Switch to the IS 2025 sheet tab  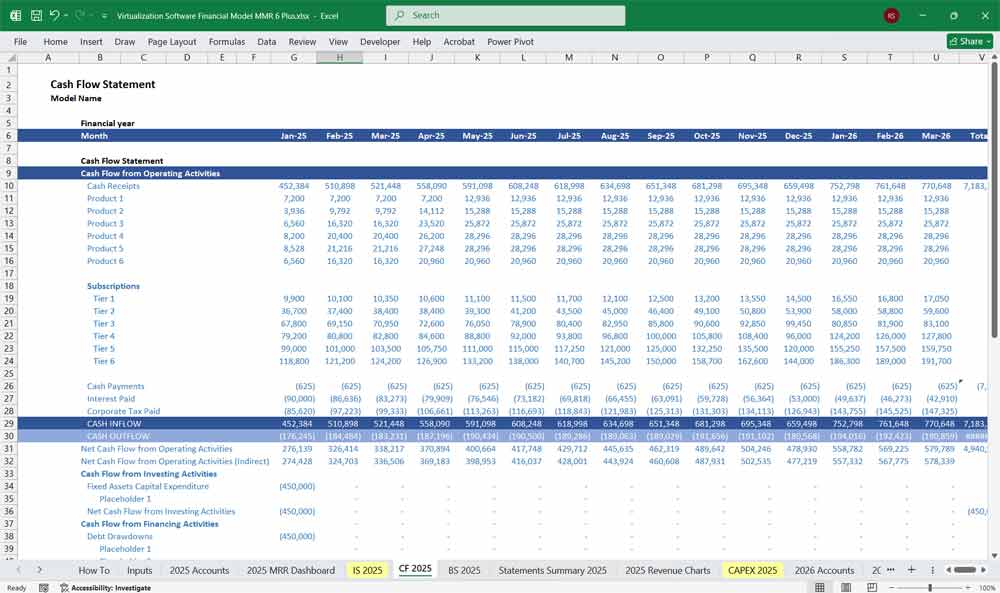tap(367, 570)
